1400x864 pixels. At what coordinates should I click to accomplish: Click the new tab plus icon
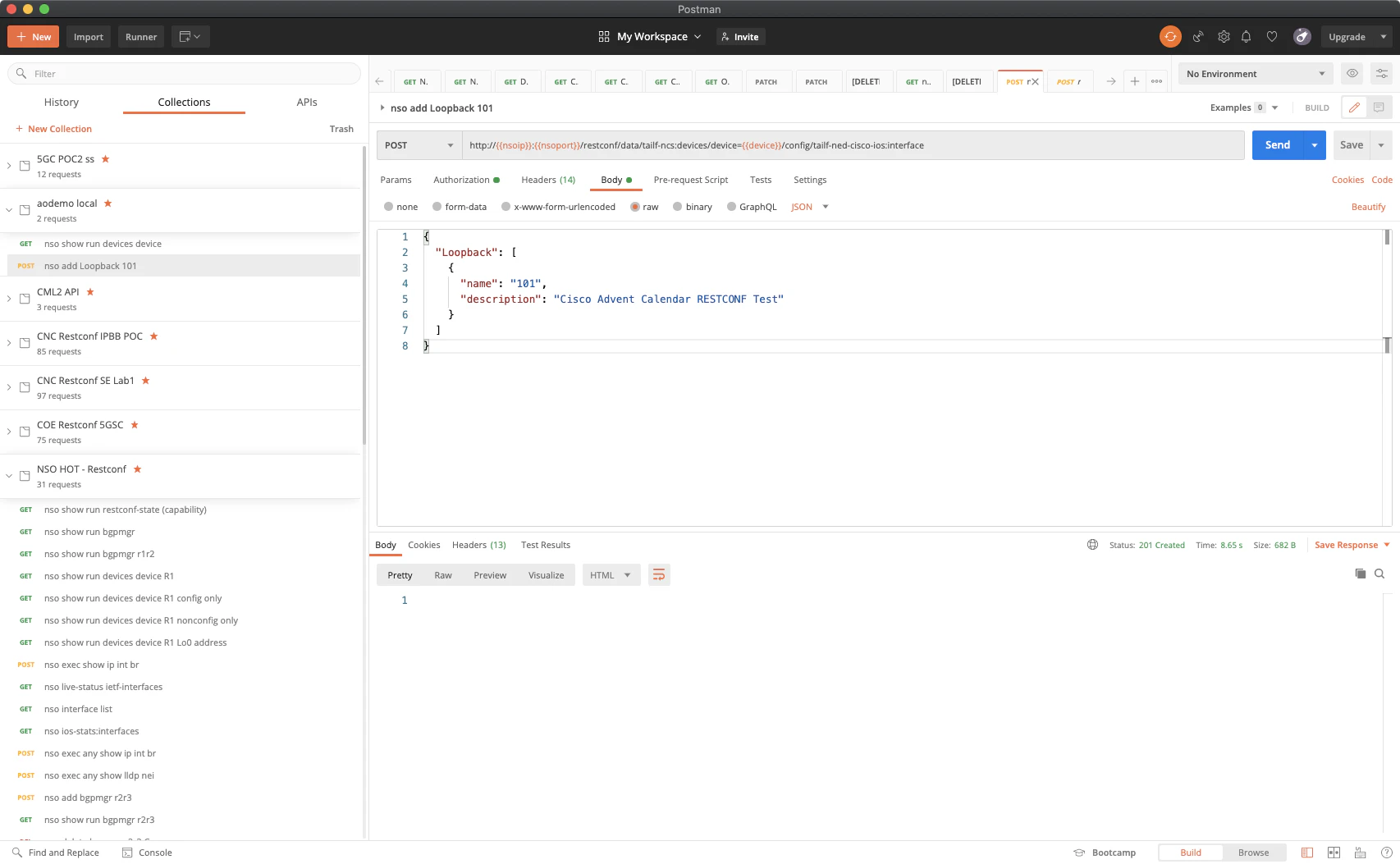pos(1135,81)
